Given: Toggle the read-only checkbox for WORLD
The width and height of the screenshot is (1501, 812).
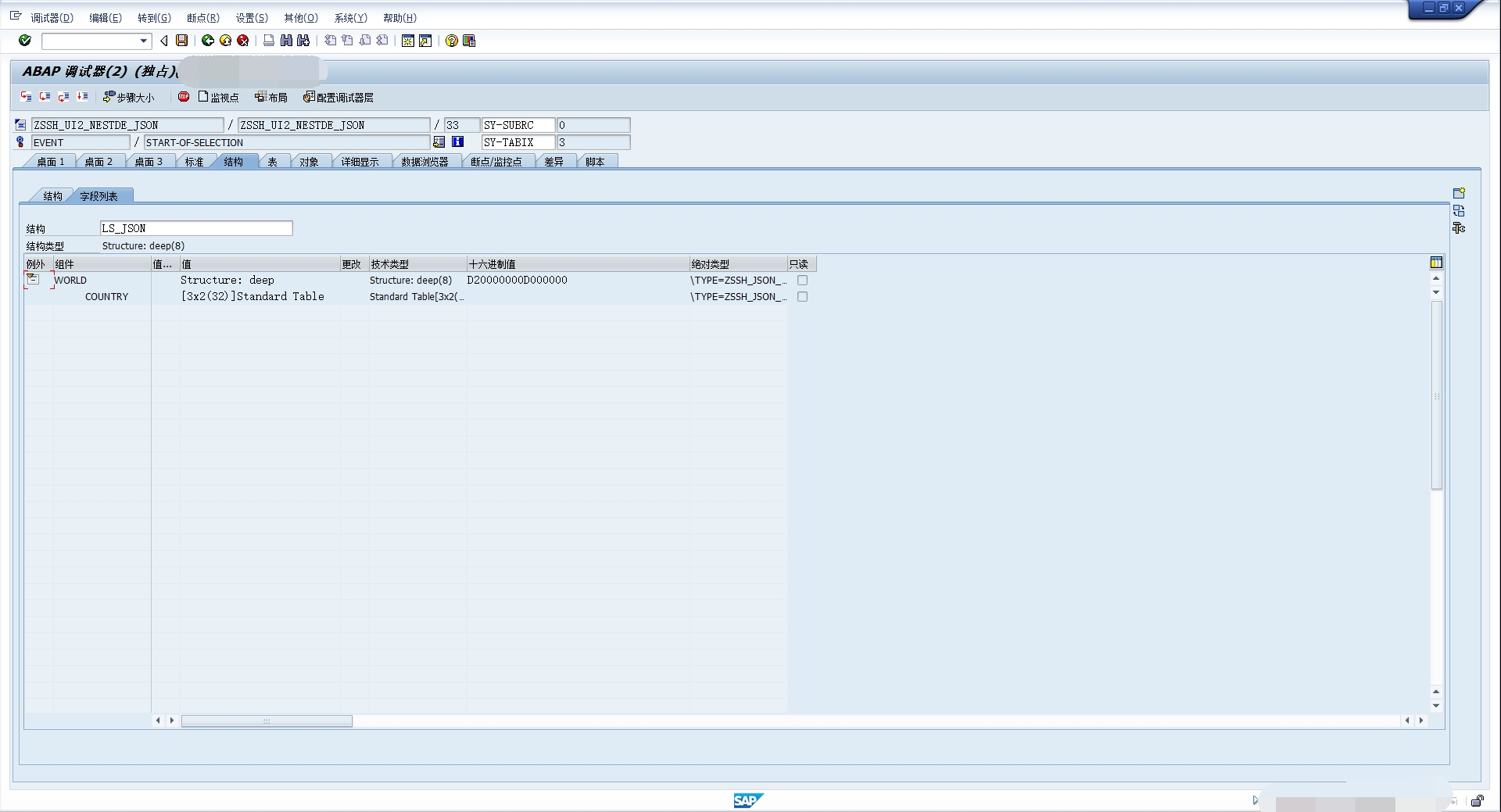Looking at the screenshot, I should [802, 280].
